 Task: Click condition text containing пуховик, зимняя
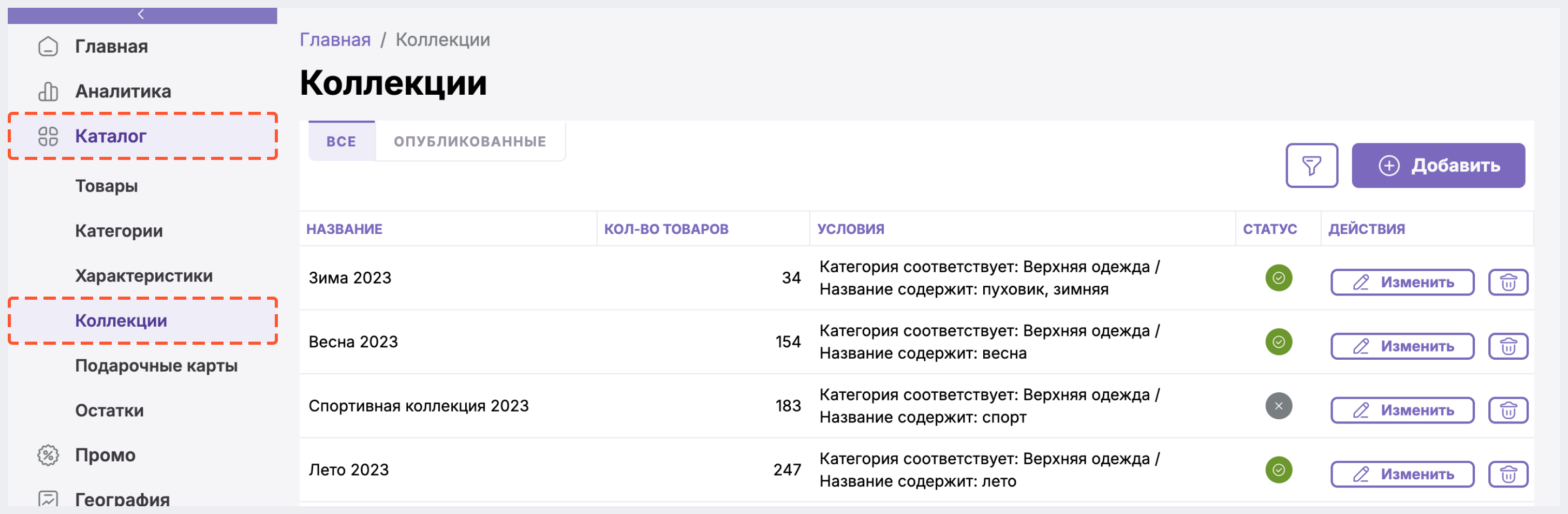pos(964,289)
